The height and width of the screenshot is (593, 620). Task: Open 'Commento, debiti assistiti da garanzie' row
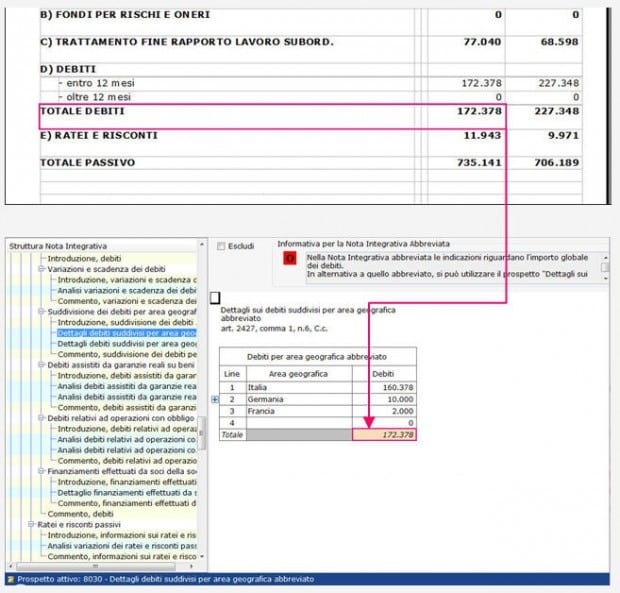127,407
